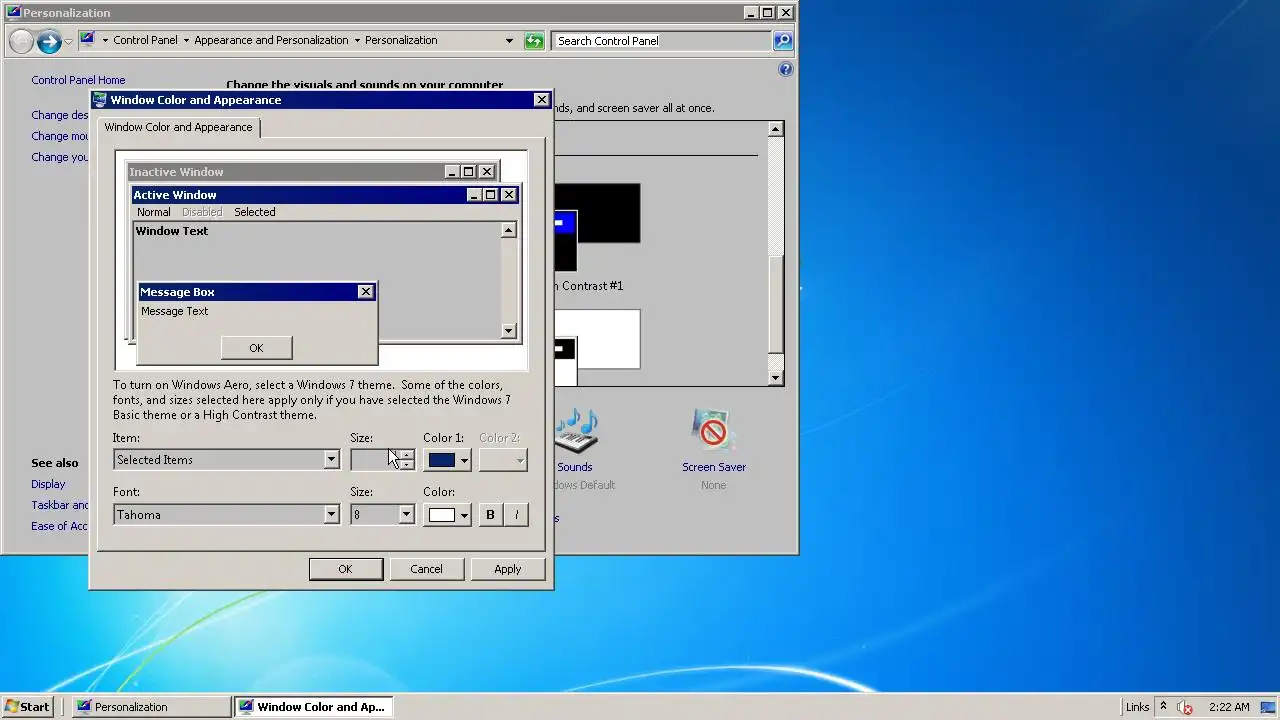1280x720 pixels.
Task: Click Appearance and Personalization breadcrumb
Action: pos(271,41)
